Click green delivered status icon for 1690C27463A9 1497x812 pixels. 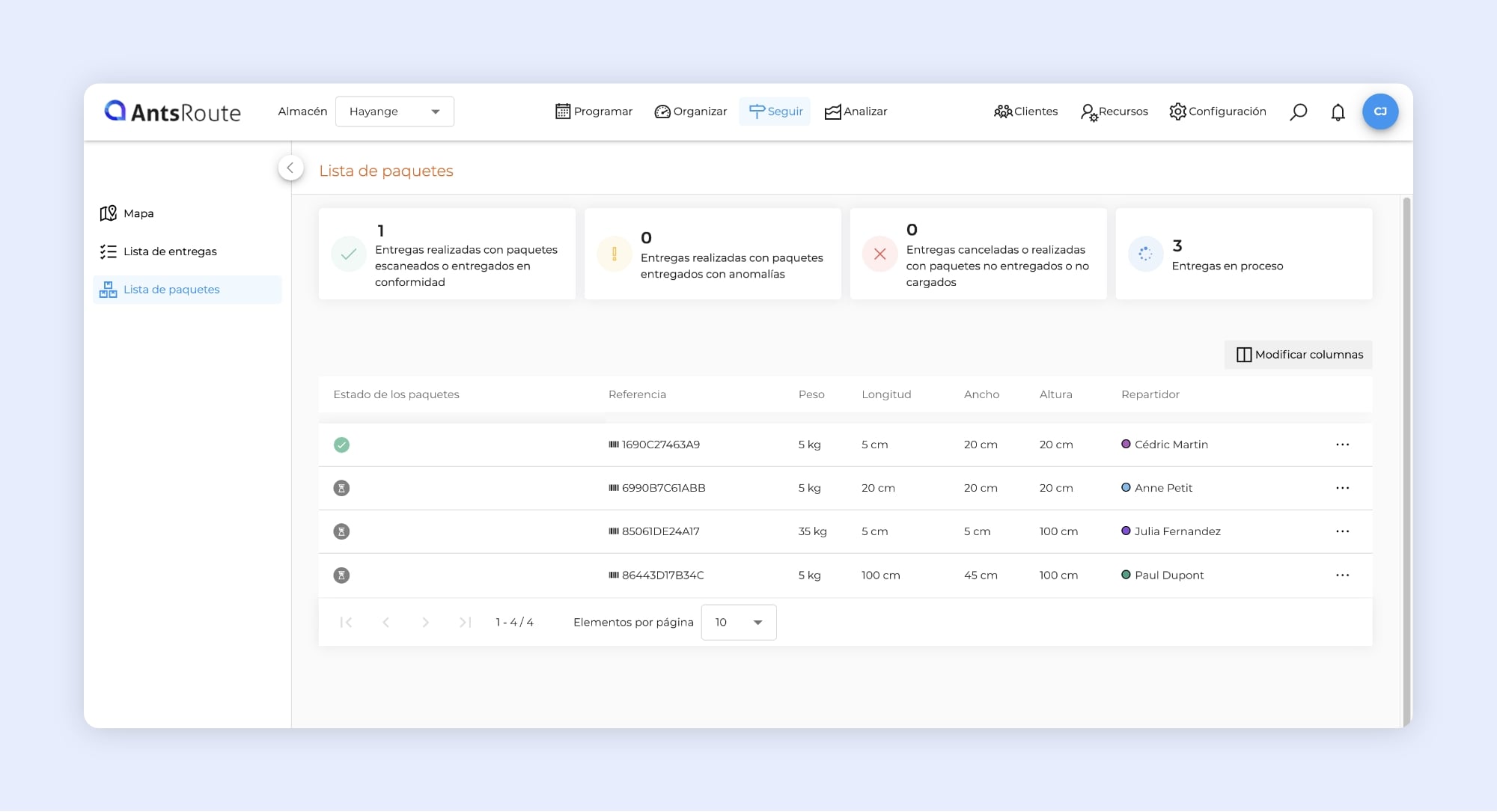click(x=341, y=445)
